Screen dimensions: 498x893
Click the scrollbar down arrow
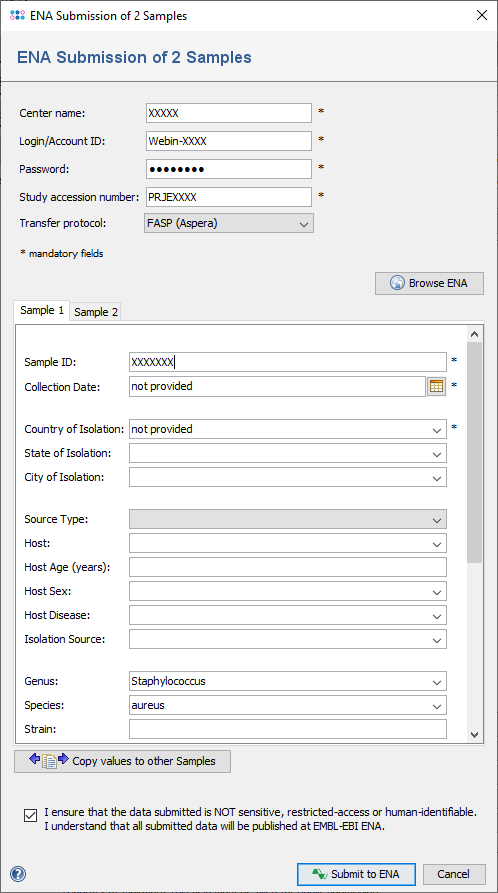click(x=475, y=735)
